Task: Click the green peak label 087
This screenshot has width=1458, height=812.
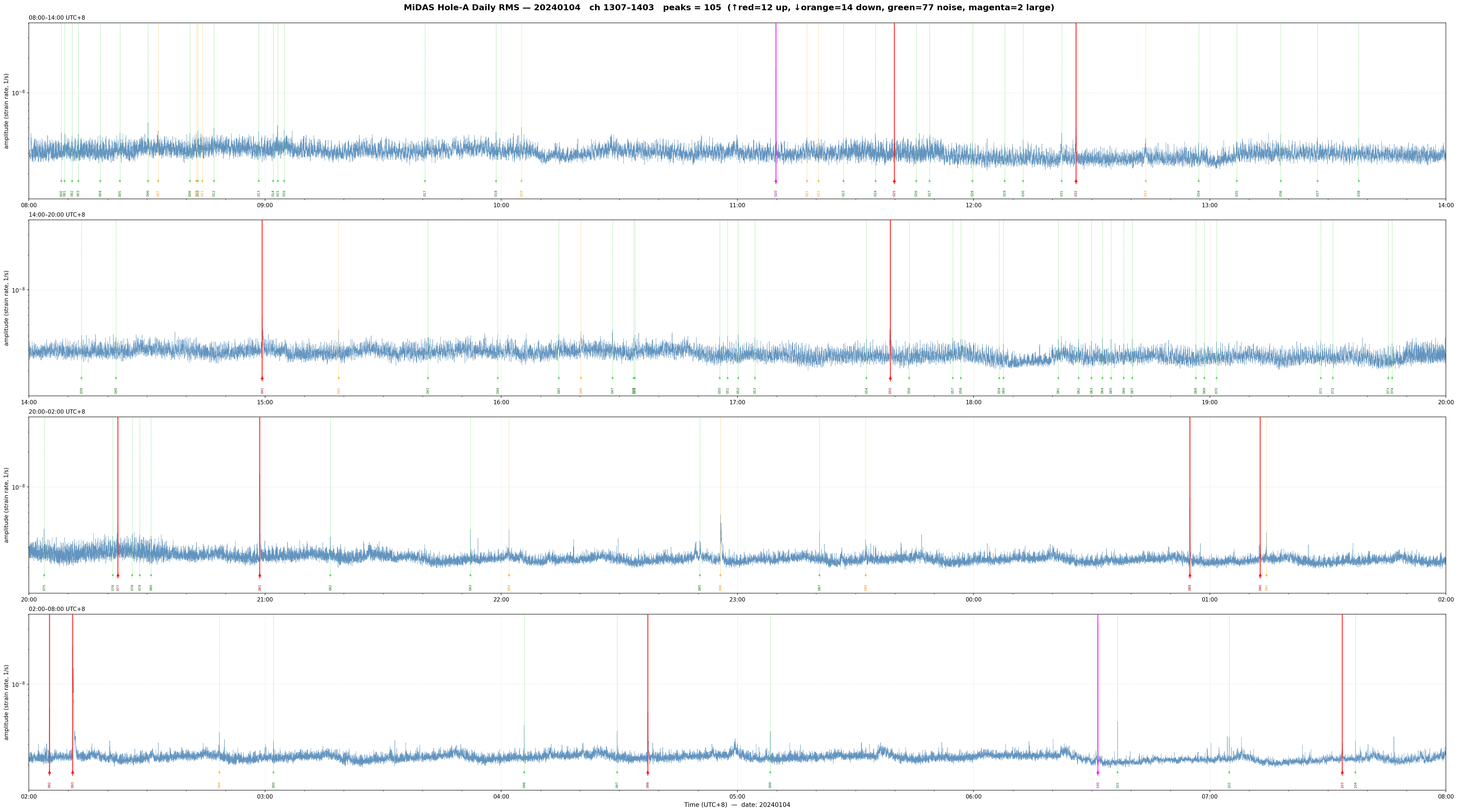Action: (819, 587)
